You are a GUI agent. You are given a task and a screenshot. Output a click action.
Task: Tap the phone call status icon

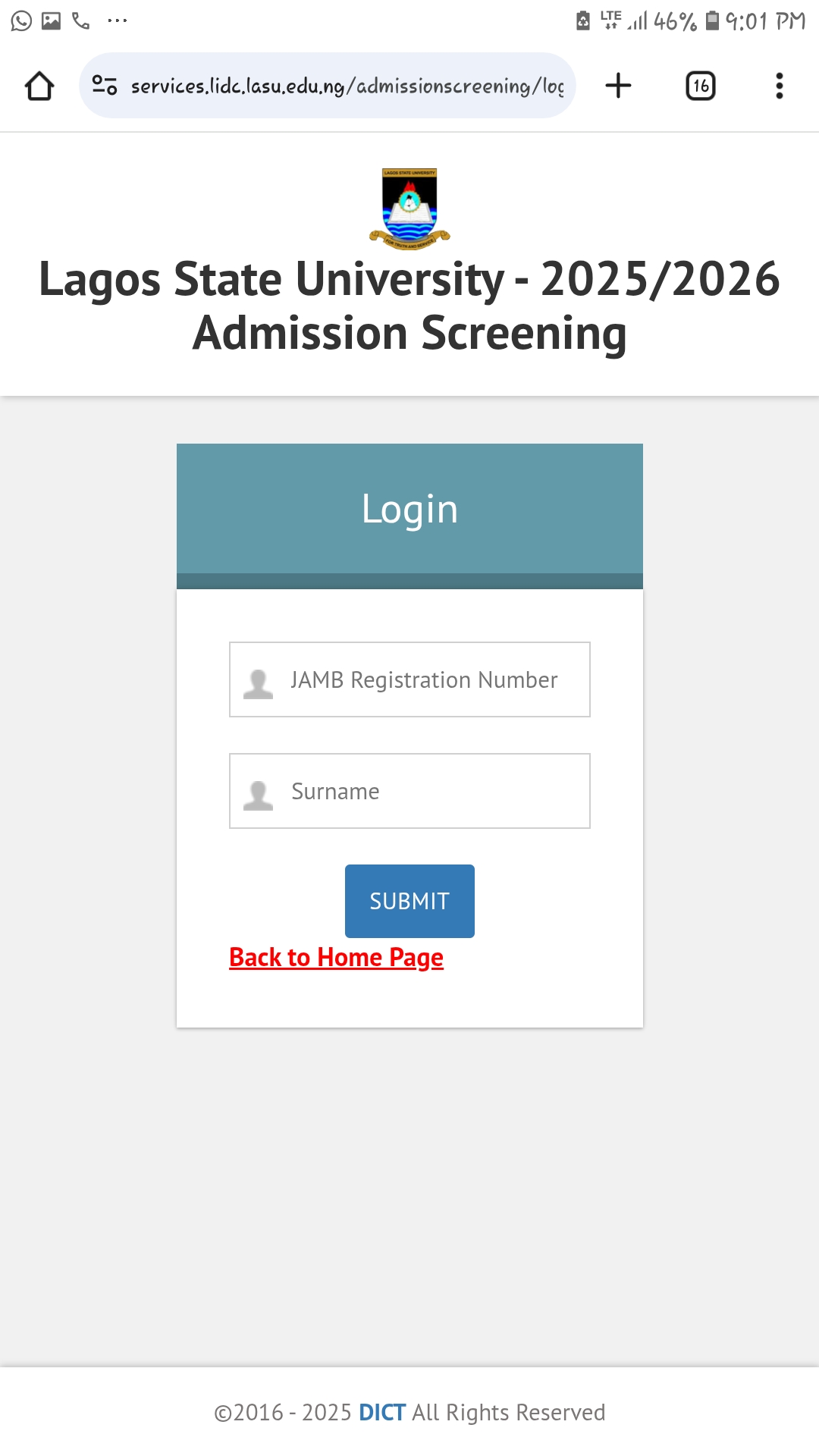(81, 20)
